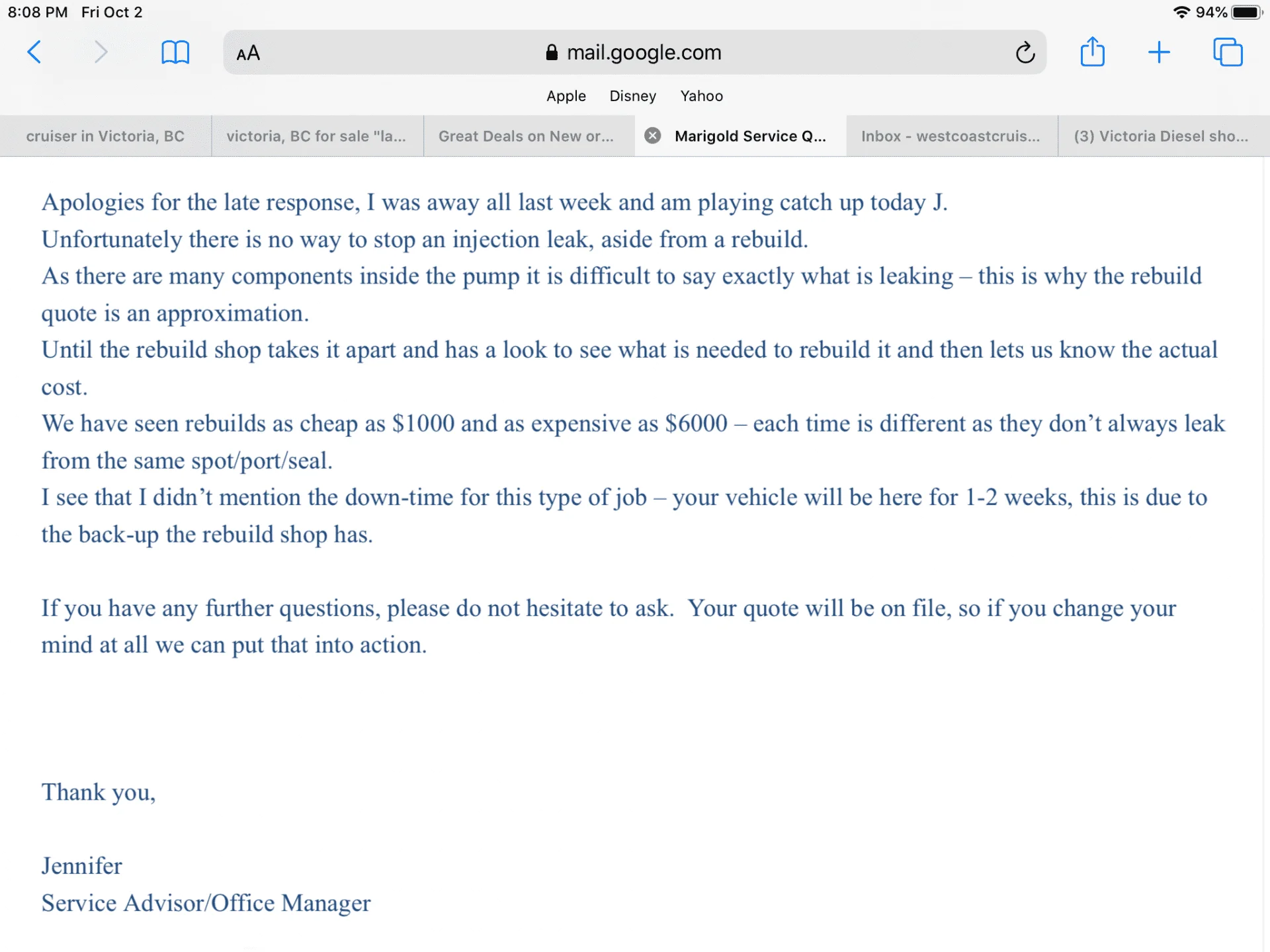Switch to cruiser in Victoria, BC tab
This screenshot has width=1270, height=952.
coord(105,136)
